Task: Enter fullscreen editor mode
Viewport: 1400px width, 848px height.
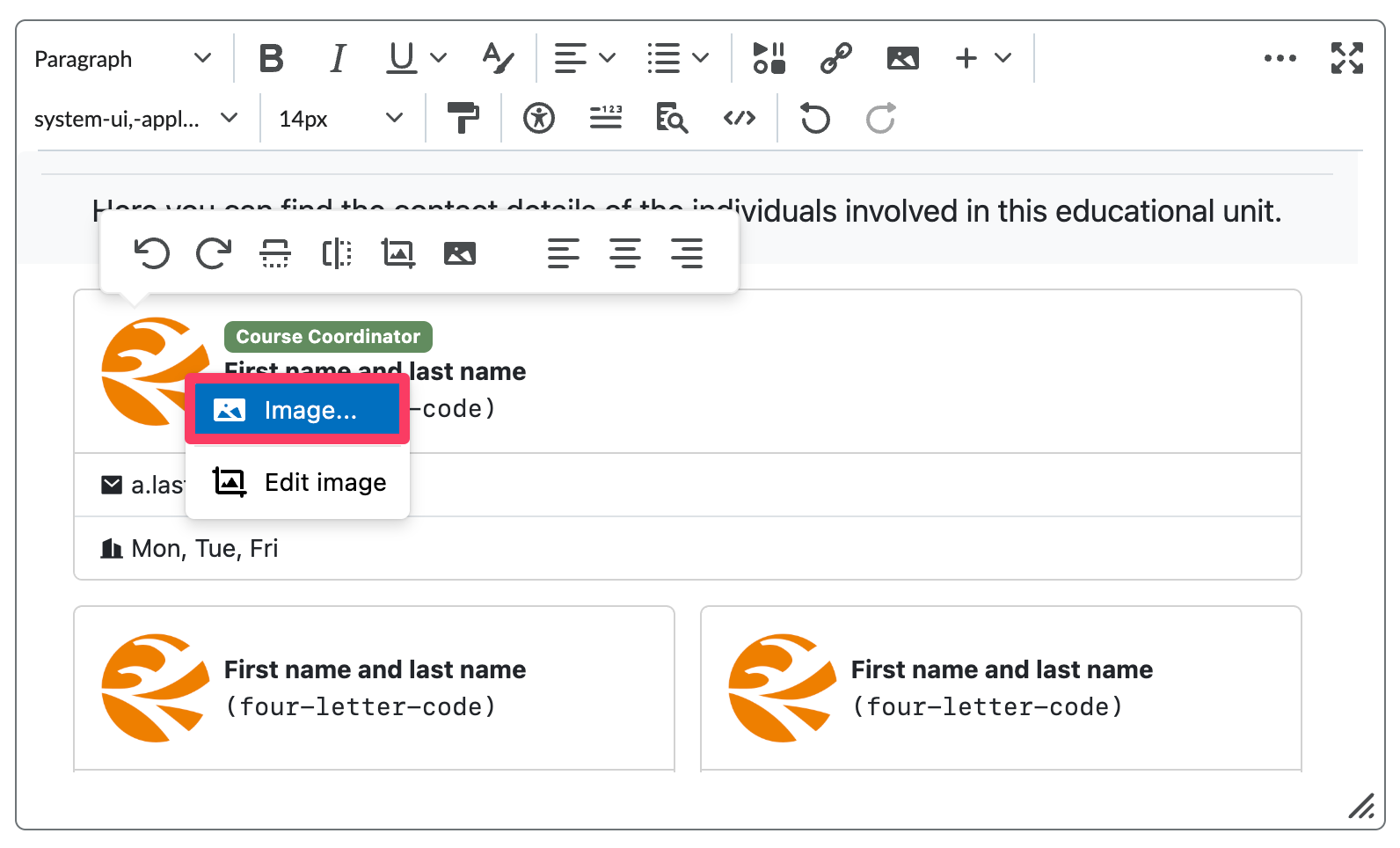Action: click(x=1346, y=59)
